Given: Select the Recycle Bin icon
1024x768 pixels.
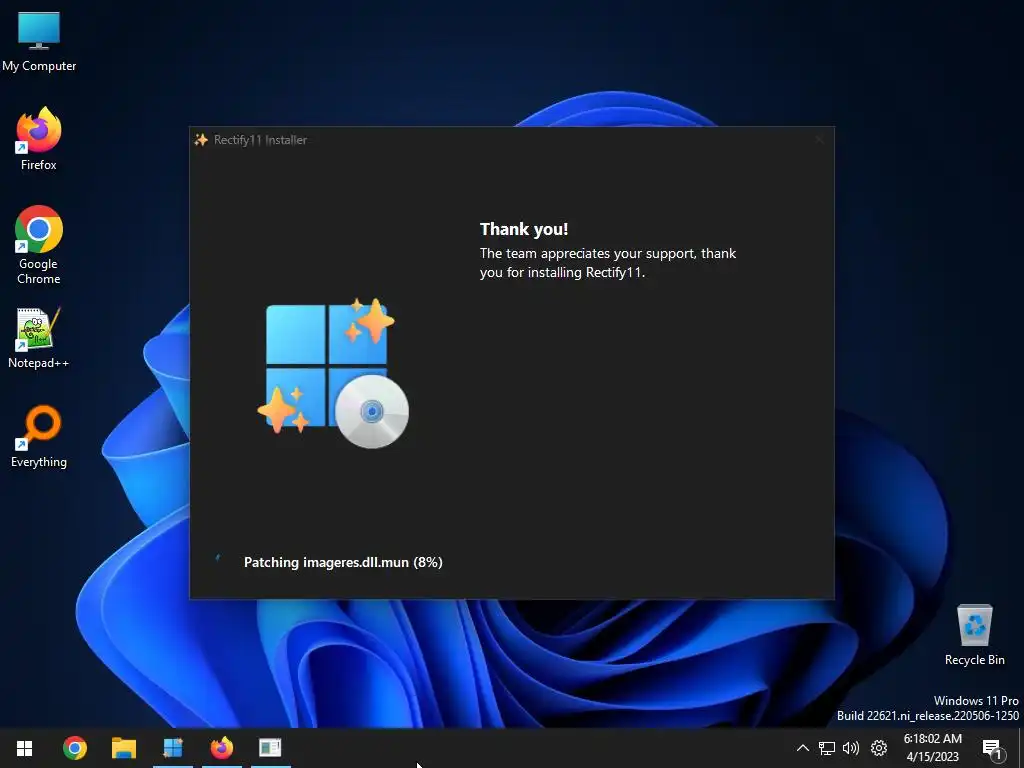Looking at the screenshot, I should 974,635.
